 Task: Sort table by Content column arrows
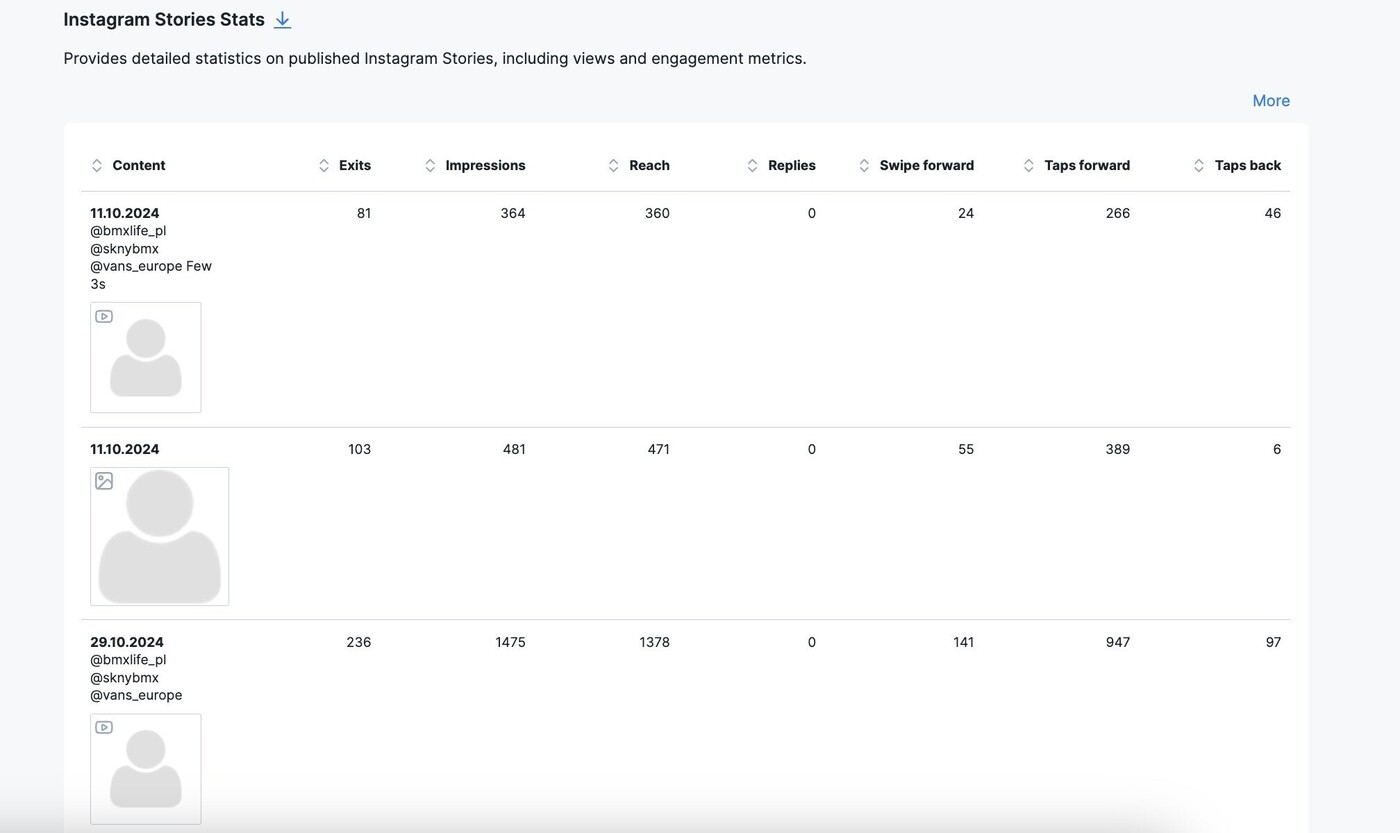pos(97,166)
